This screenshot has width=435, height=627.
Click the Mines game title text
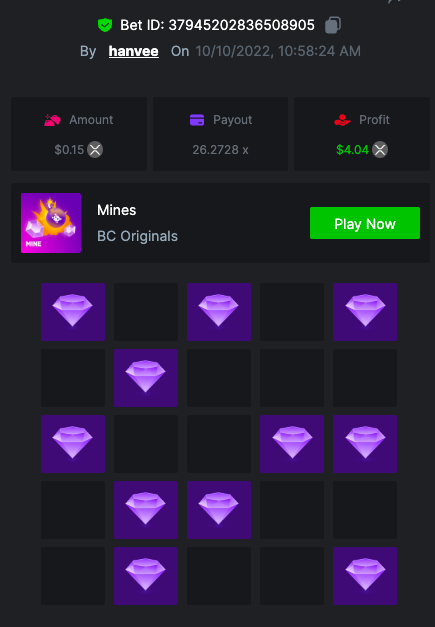point(117,210)
